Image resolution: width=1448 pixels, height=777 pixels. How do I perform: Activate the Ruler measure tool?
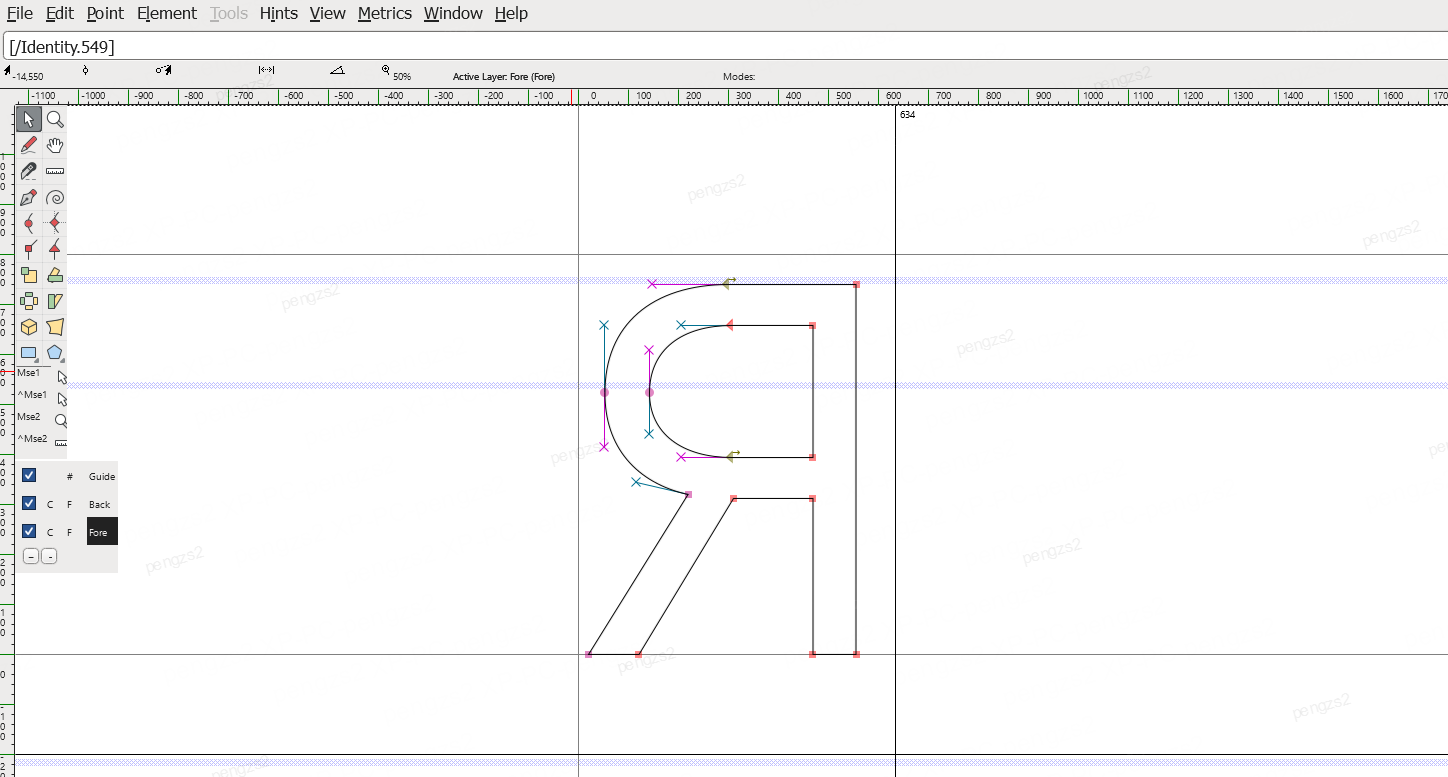[55, 172]
